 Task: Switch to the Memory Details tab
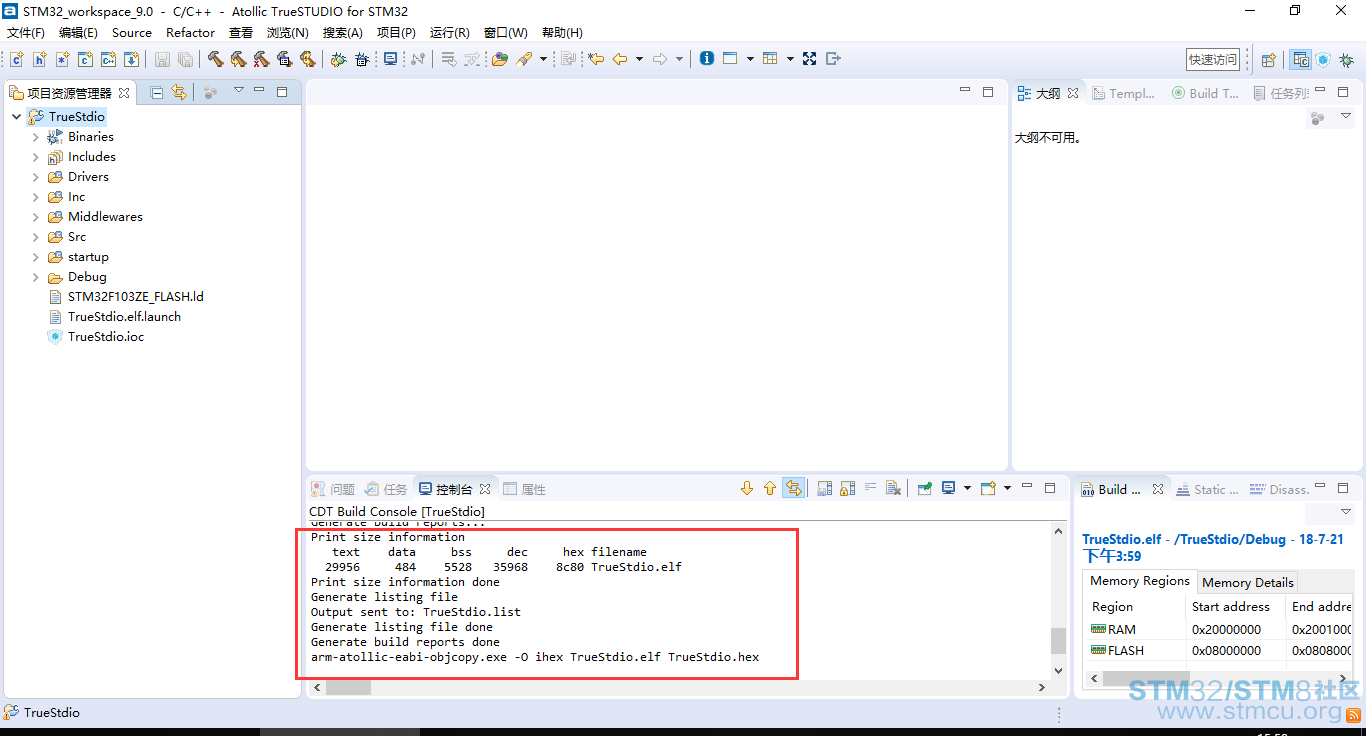coord(1247,582)
